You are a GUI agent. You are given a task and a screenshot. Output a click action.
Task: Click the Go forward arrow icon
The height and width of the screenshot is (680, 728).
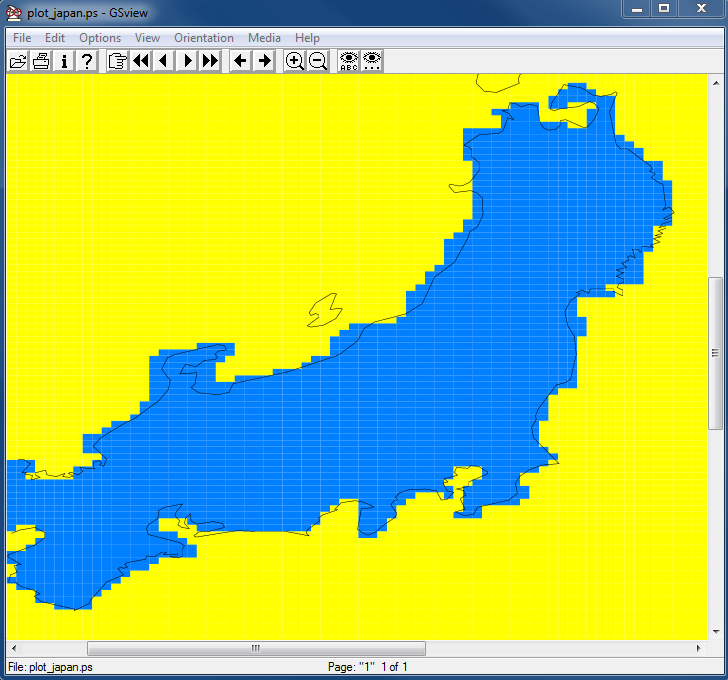click(264, 61)
